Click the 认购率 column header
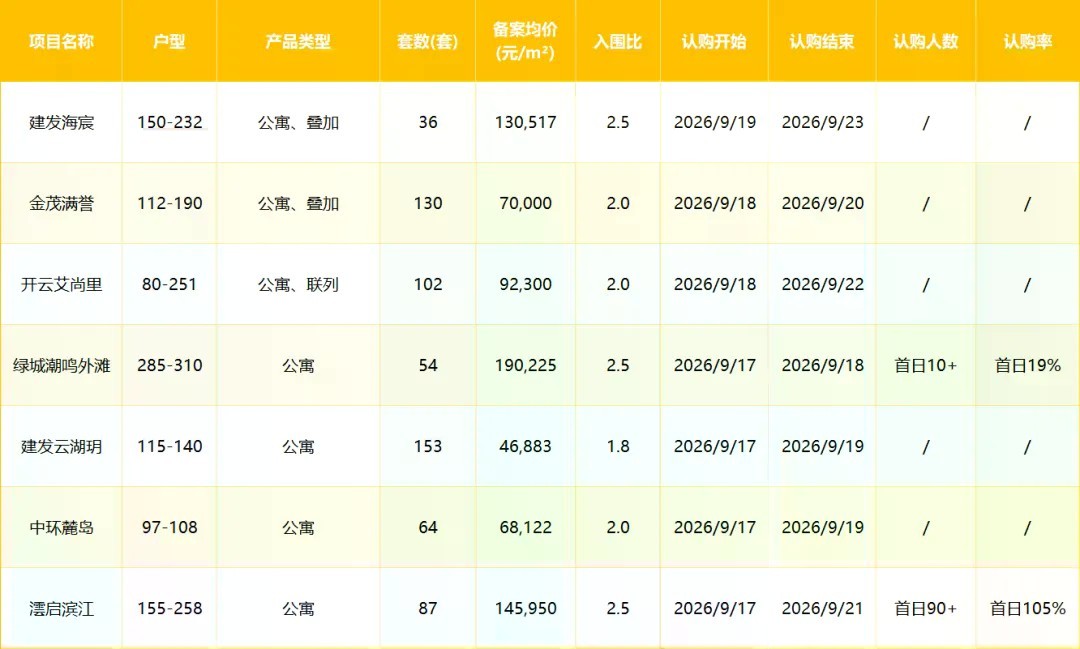Viewport: 1080px width, 649px height. (x=1028, y=41)
